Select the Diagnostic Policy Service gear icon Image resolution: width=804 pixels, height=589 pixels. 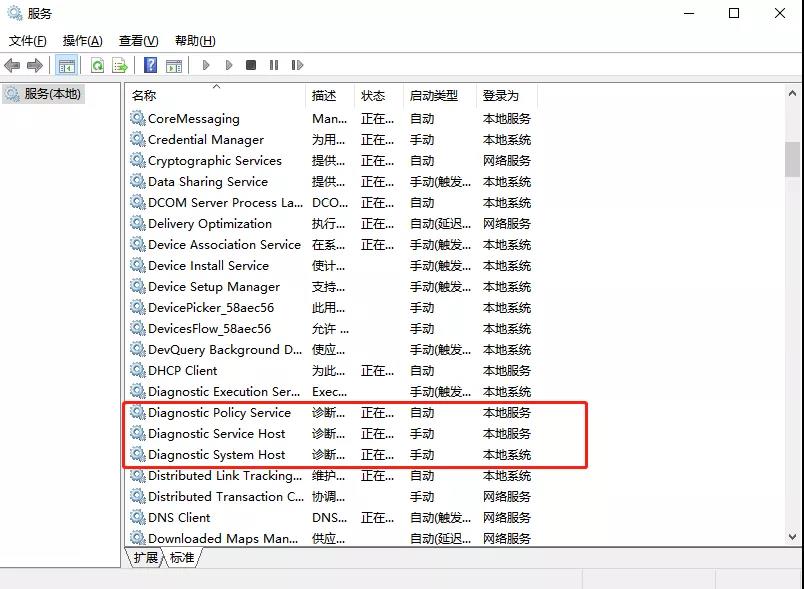coord(137,413)
